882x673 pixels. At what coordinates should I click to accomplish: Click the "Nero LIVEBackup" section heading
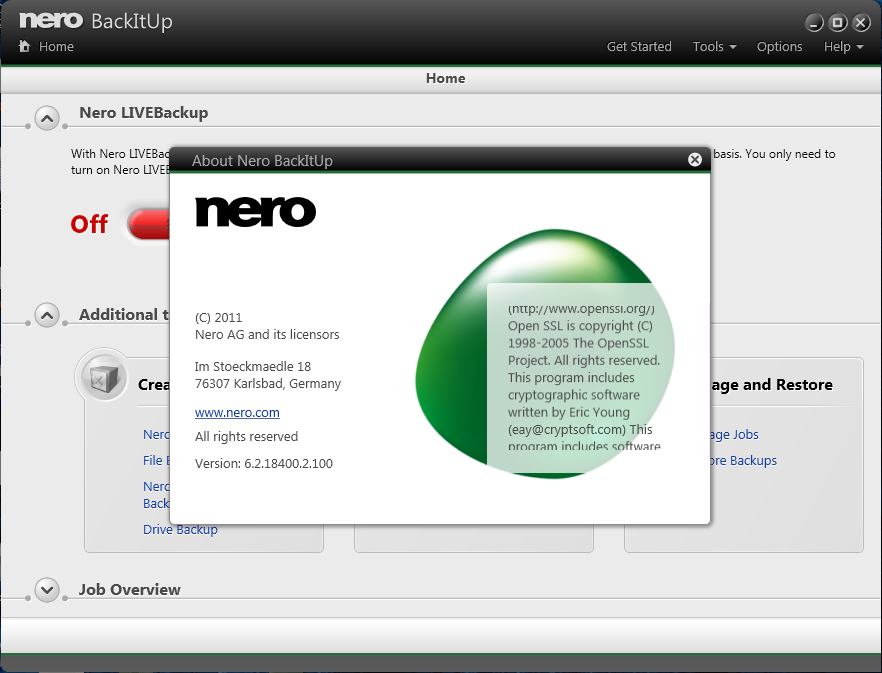(x=143, y=113)
